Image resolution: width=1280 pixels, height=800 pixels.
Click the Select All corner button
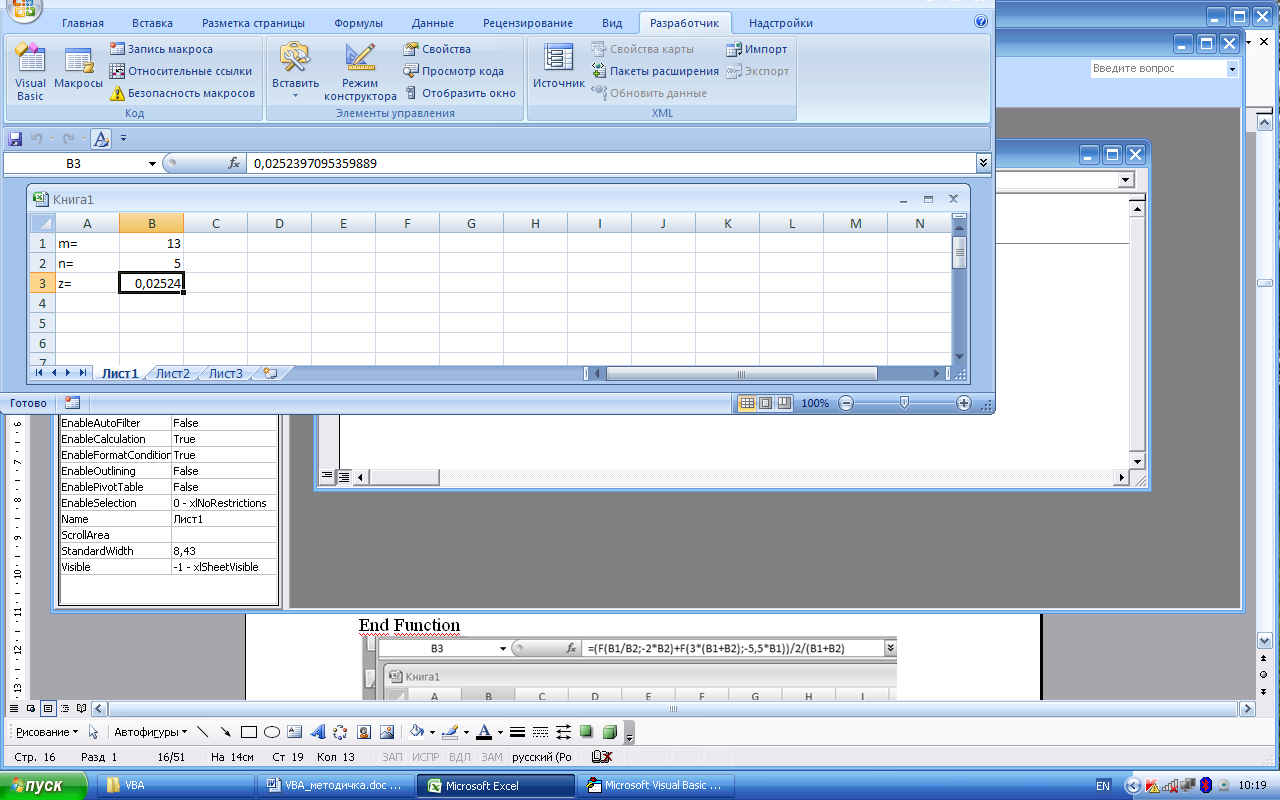[42, 223]
